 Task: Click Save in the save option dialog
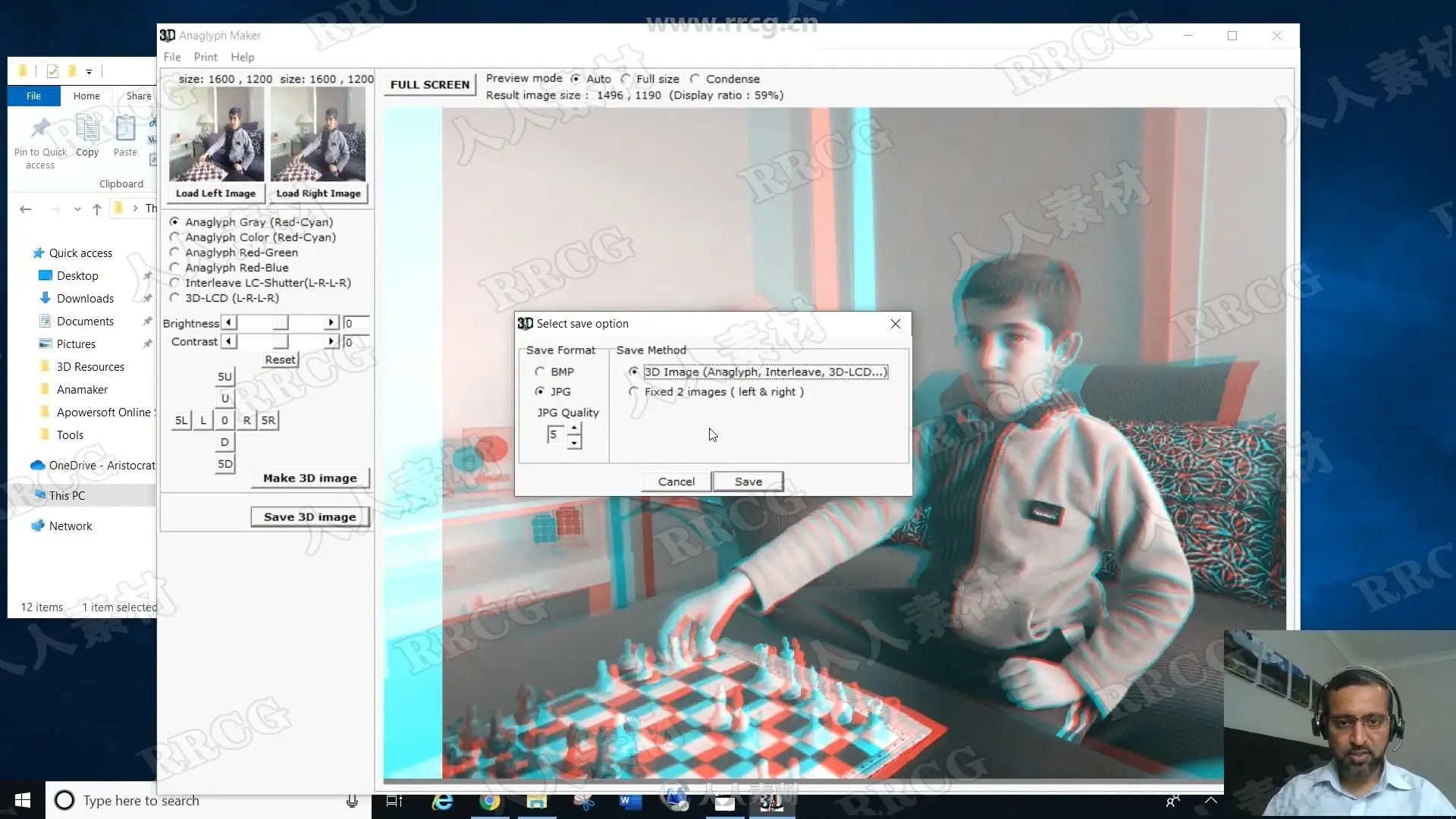748,482
